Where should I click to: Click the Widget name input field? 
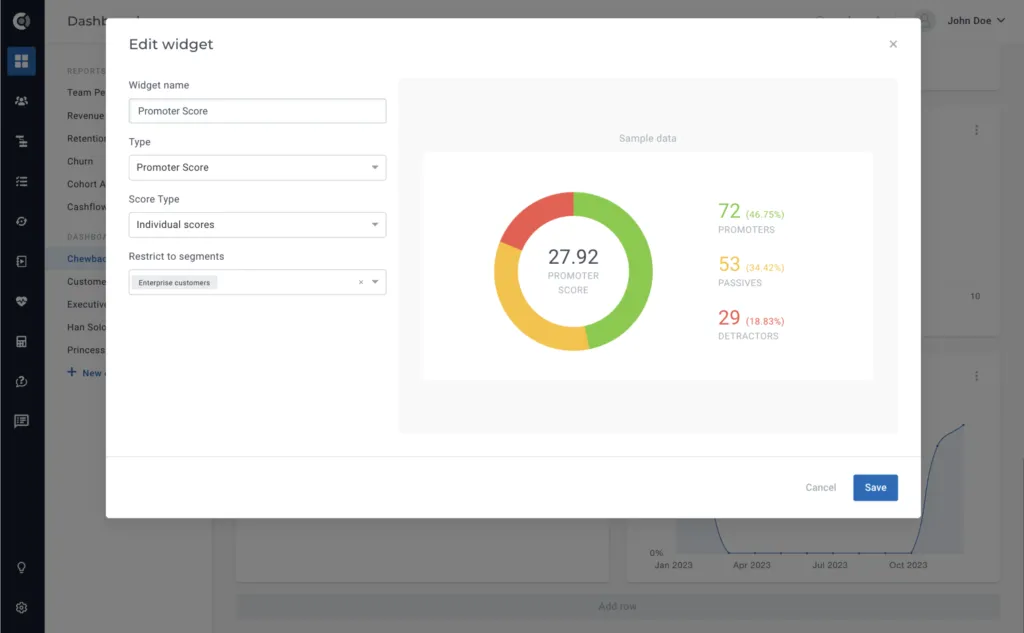[x=257, y=111]
